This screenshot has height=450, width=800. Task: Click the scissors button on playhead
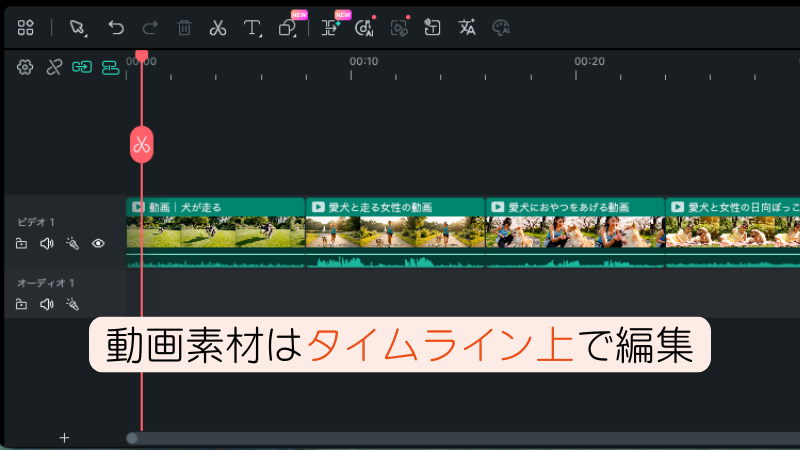point(141,144)
